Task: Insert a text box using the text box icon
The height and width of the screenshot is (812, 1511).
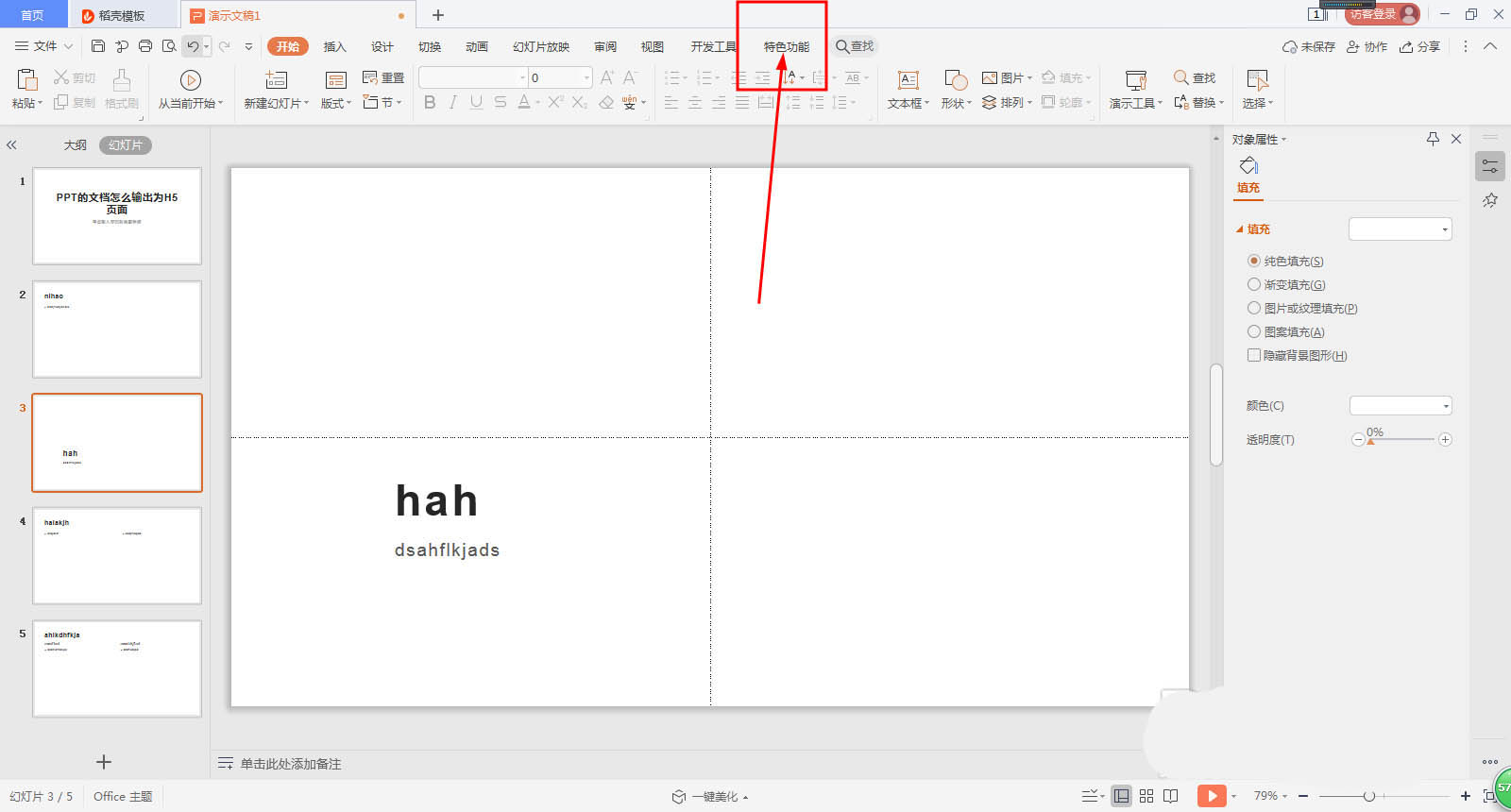Action: [x=908, y=80]
